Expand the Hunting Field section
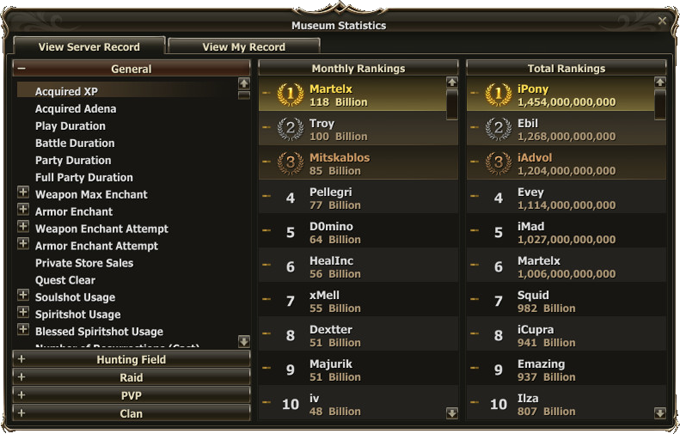Screen dimensions: 680x434 (x=131, y=359)
